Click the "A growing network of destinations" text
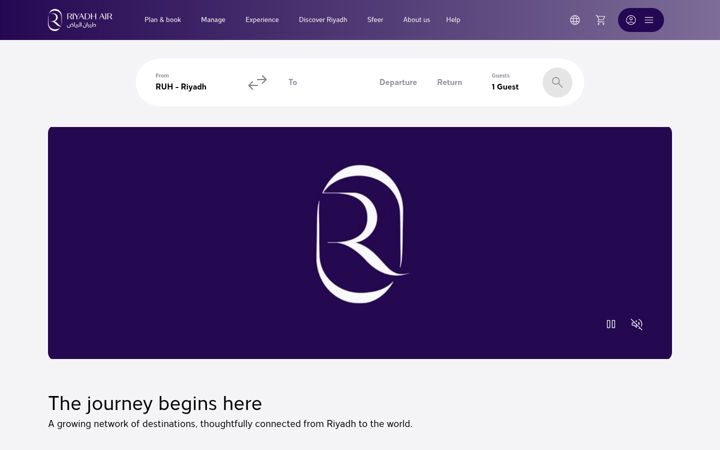 click(230, 424)
